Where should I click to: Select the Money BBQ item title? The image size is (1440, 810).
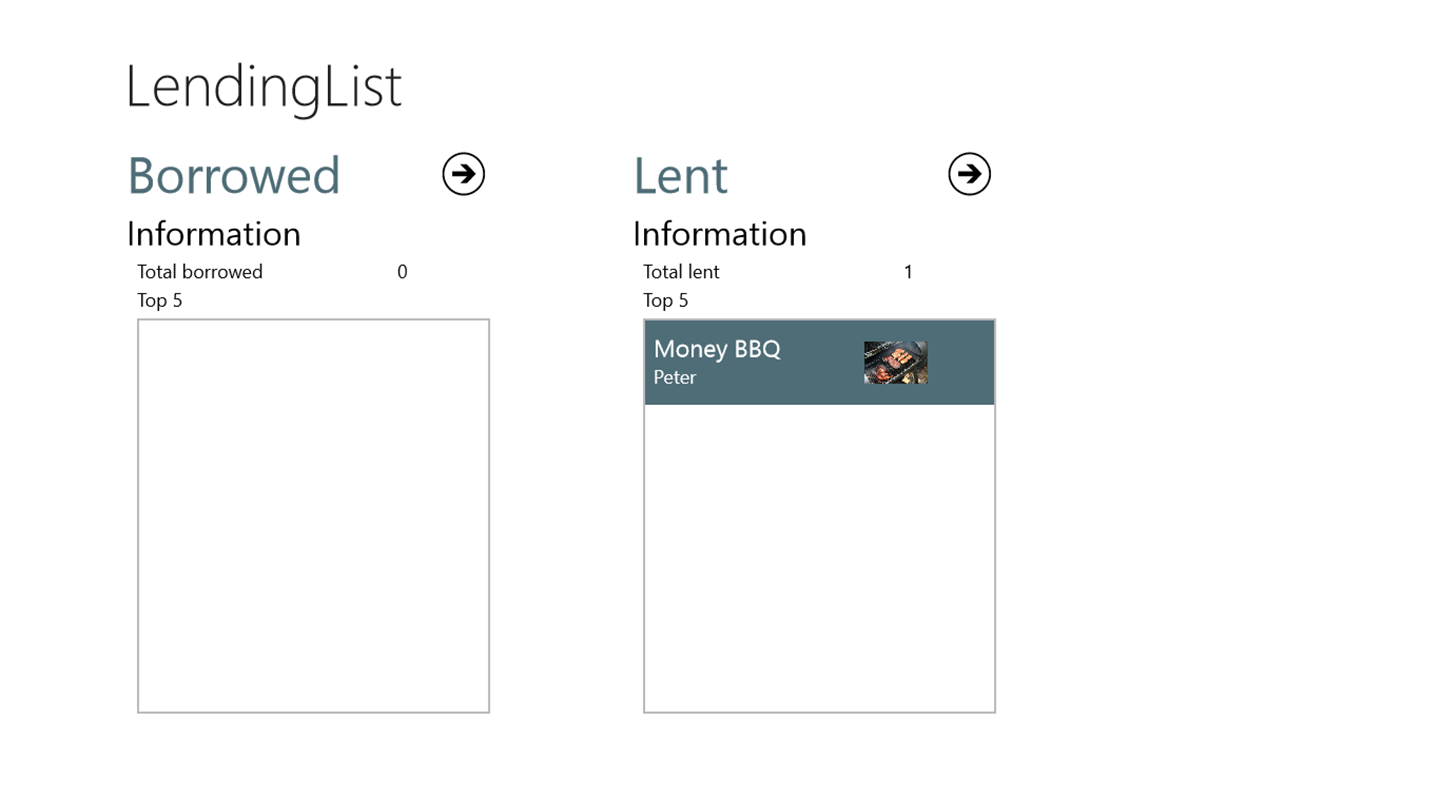716,349
